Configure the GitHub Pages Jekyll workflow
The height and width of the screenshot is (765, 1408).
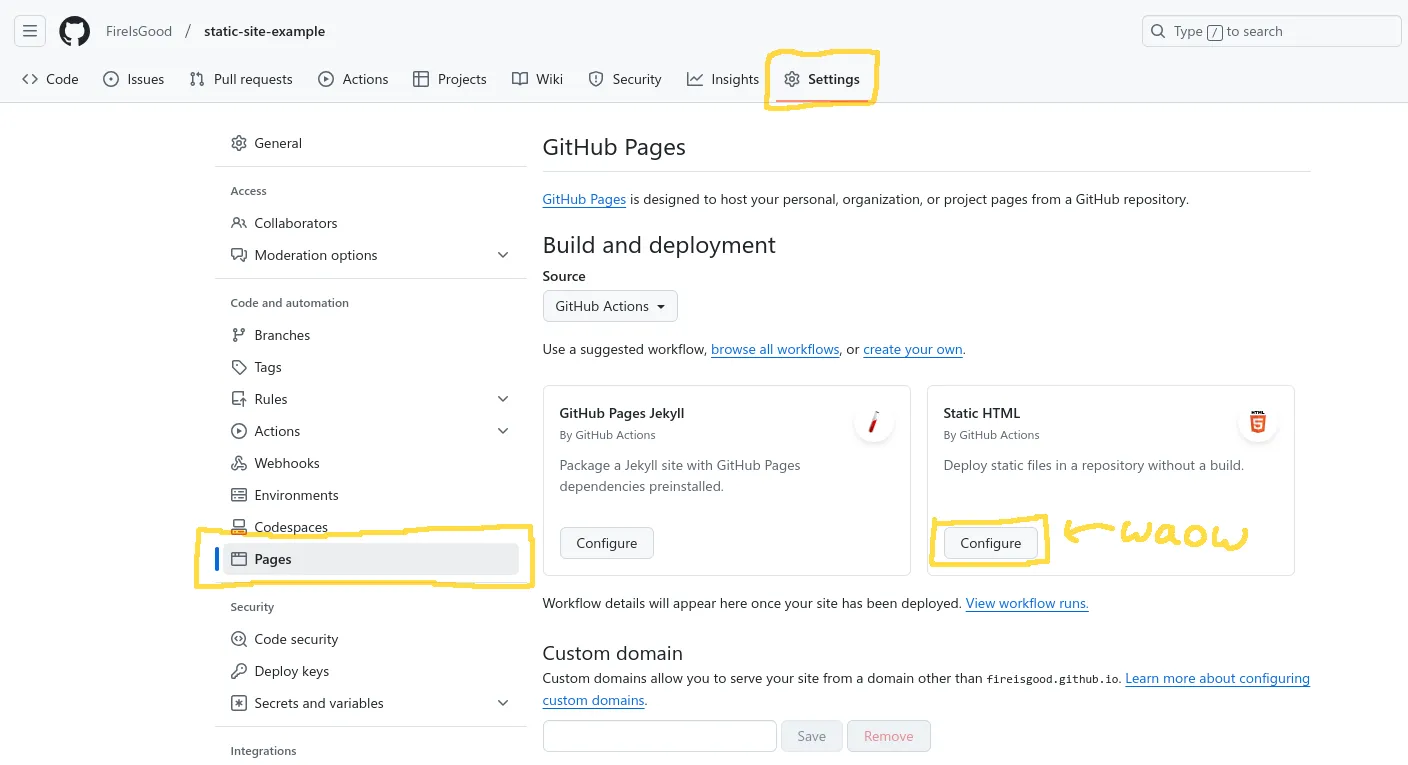606,543
